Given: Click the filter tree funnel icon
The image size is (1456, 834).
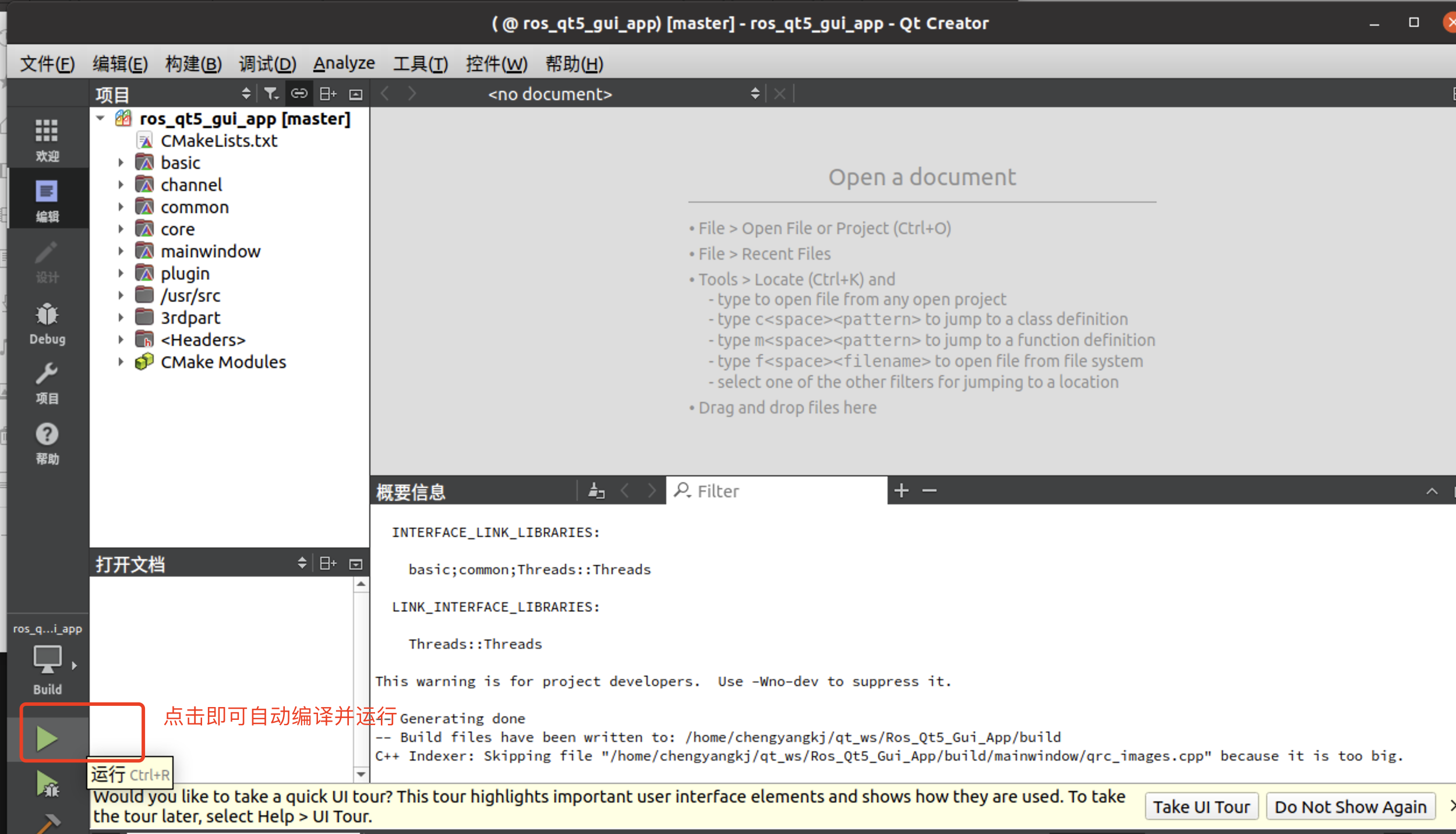Looking at the screenshot, I should point(271,94).
